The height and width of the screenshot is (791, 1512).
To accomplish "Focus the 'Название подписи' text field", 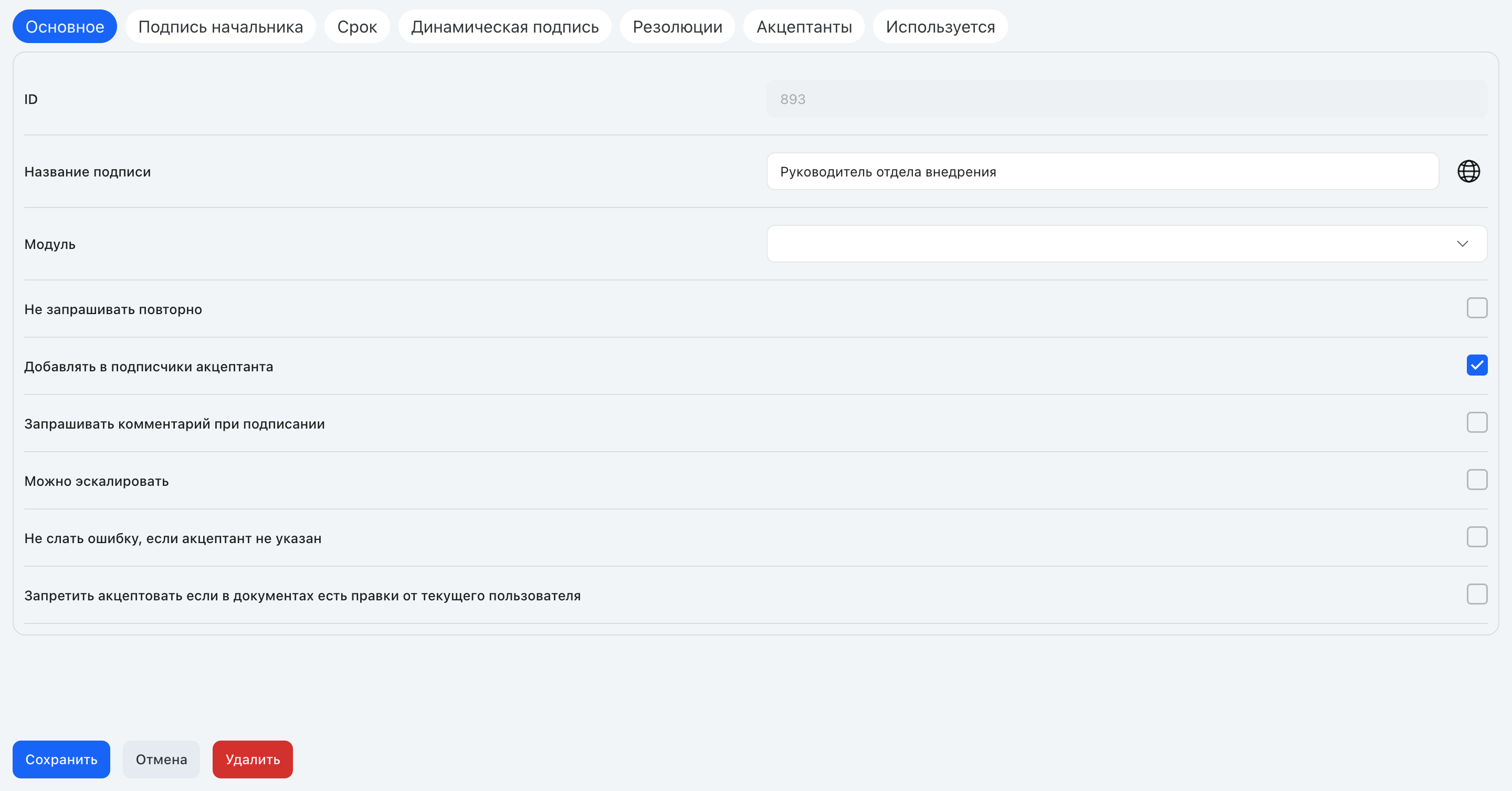I will 1102,171.
